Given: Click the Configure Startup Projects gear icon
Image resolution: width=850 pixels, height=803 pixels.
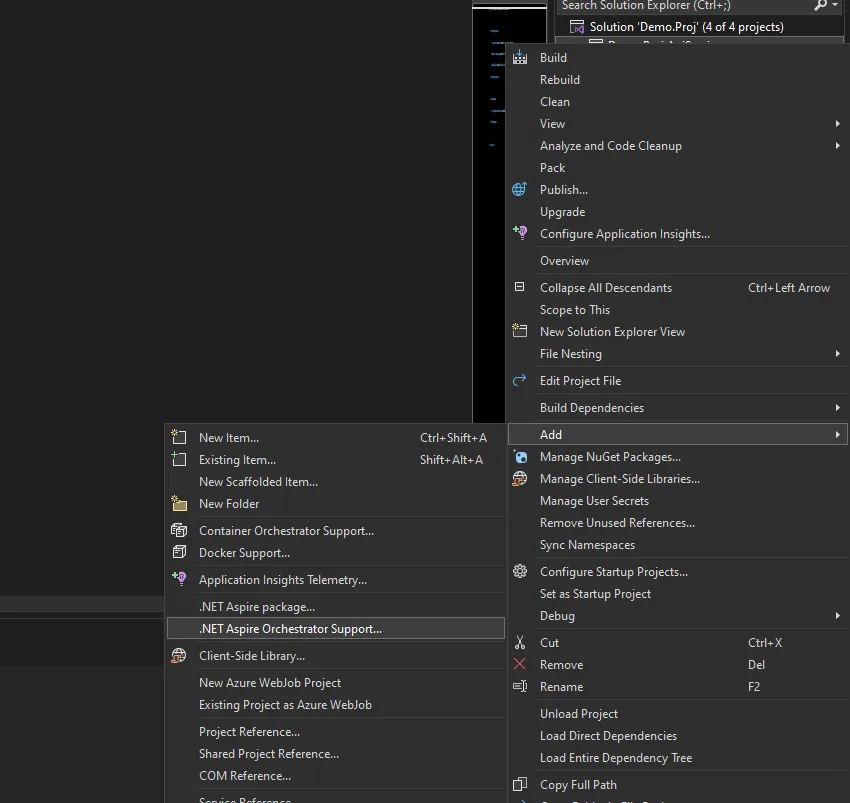Looking at the screenshot, I should (519, 572).
